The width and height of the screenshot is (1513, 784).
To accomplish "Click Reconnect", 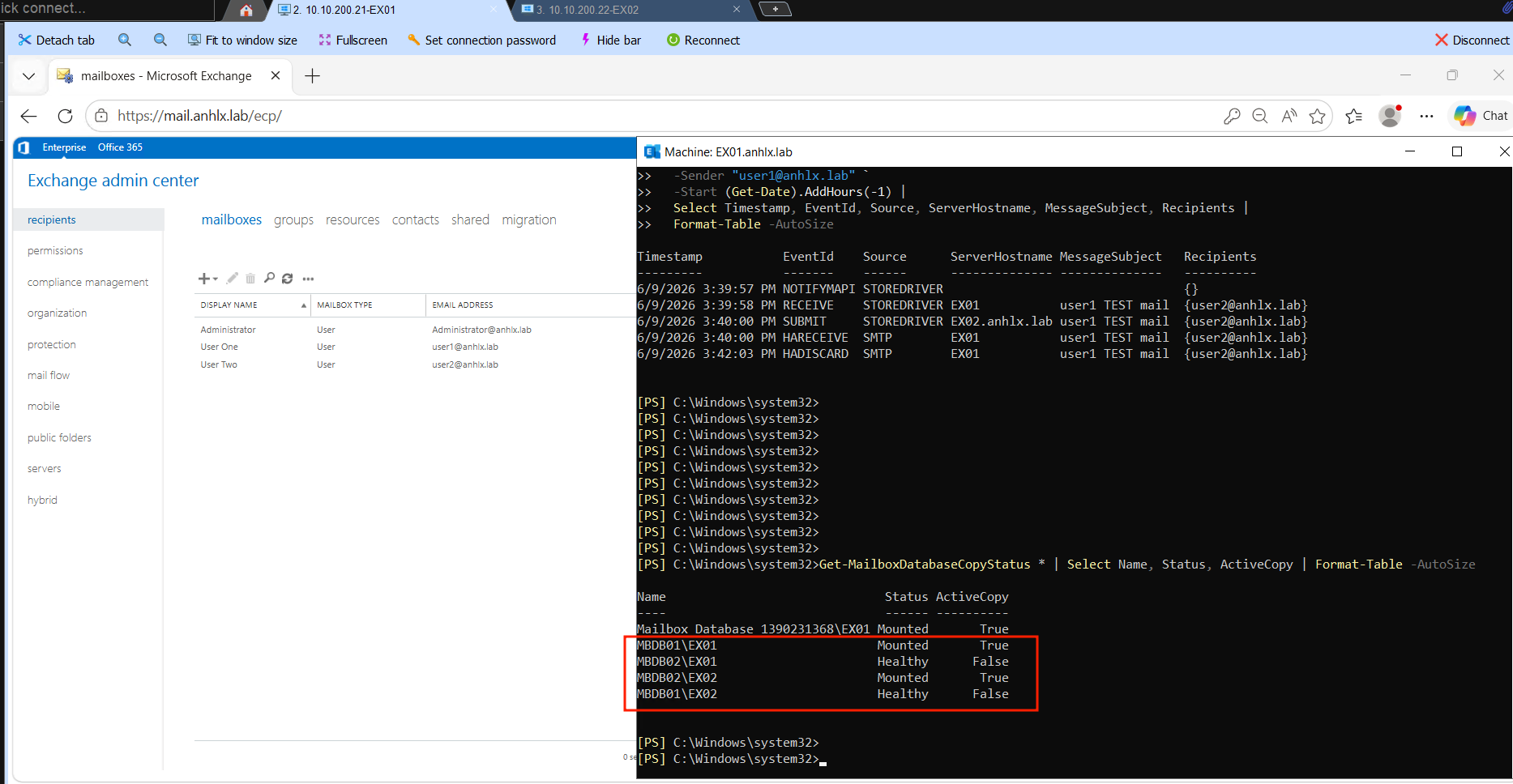I will pyautogui.click(x=703, y=40).
